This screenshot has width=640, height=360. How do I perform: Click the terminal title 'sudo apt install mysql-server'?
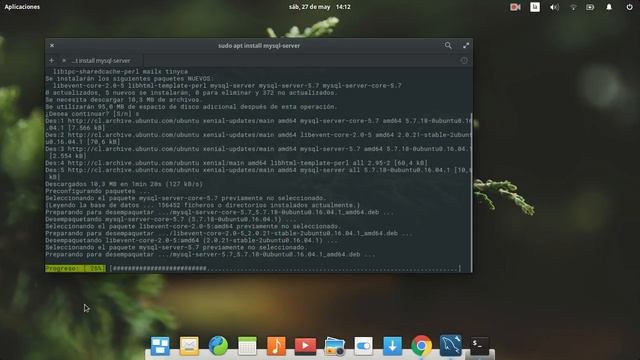pyautogui.click(x=259, y=46)
